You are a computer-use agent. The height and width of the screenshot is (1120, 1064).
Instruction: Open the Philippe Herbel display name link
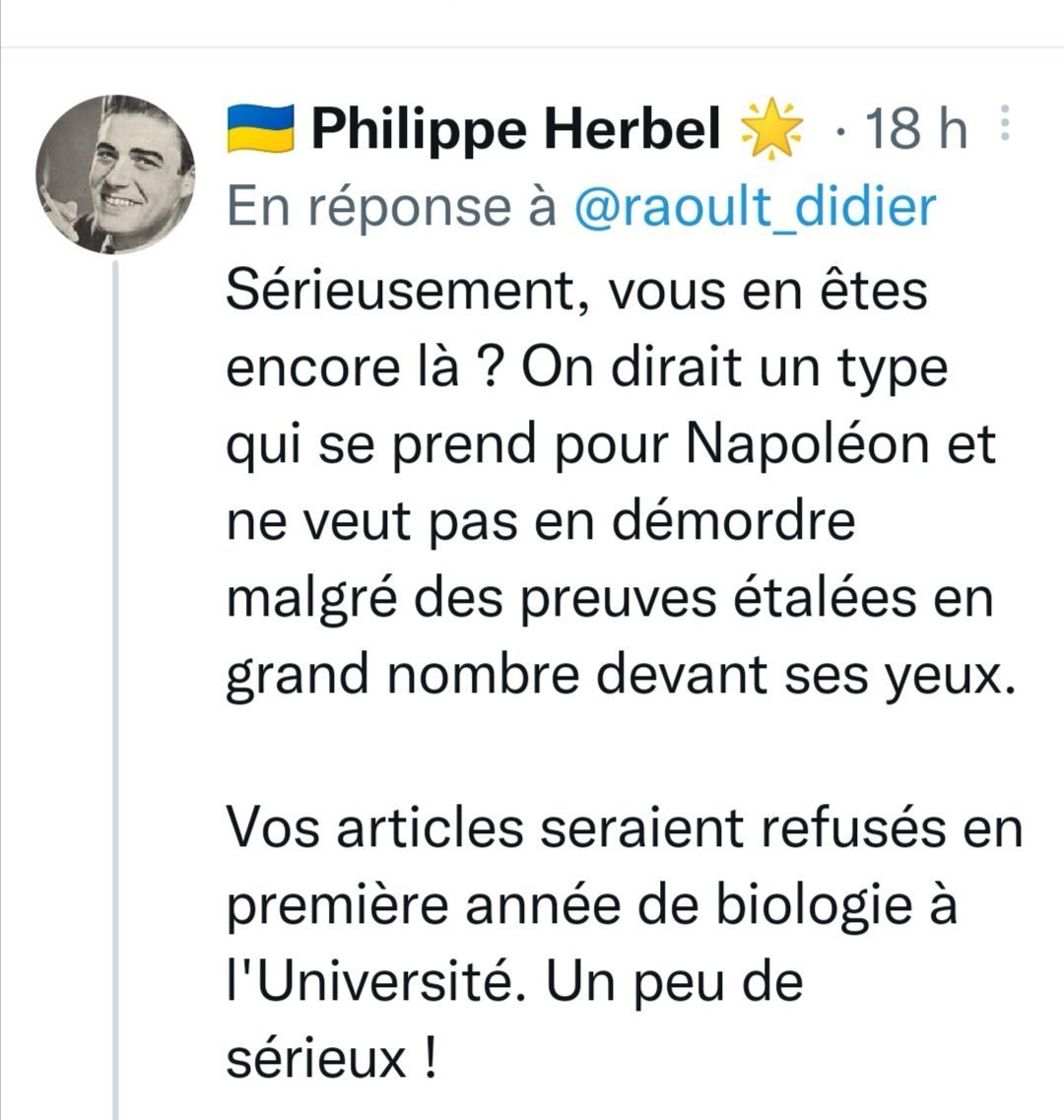pyautogui.click(x=516, y=130)
